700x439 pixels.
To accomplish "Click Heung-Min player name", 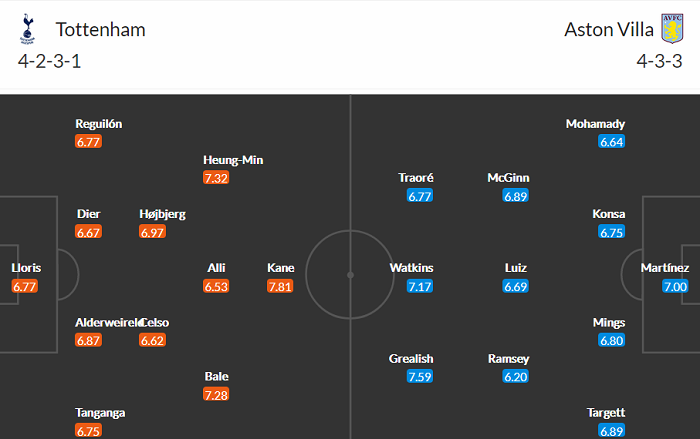I will (x=233, y=160).
